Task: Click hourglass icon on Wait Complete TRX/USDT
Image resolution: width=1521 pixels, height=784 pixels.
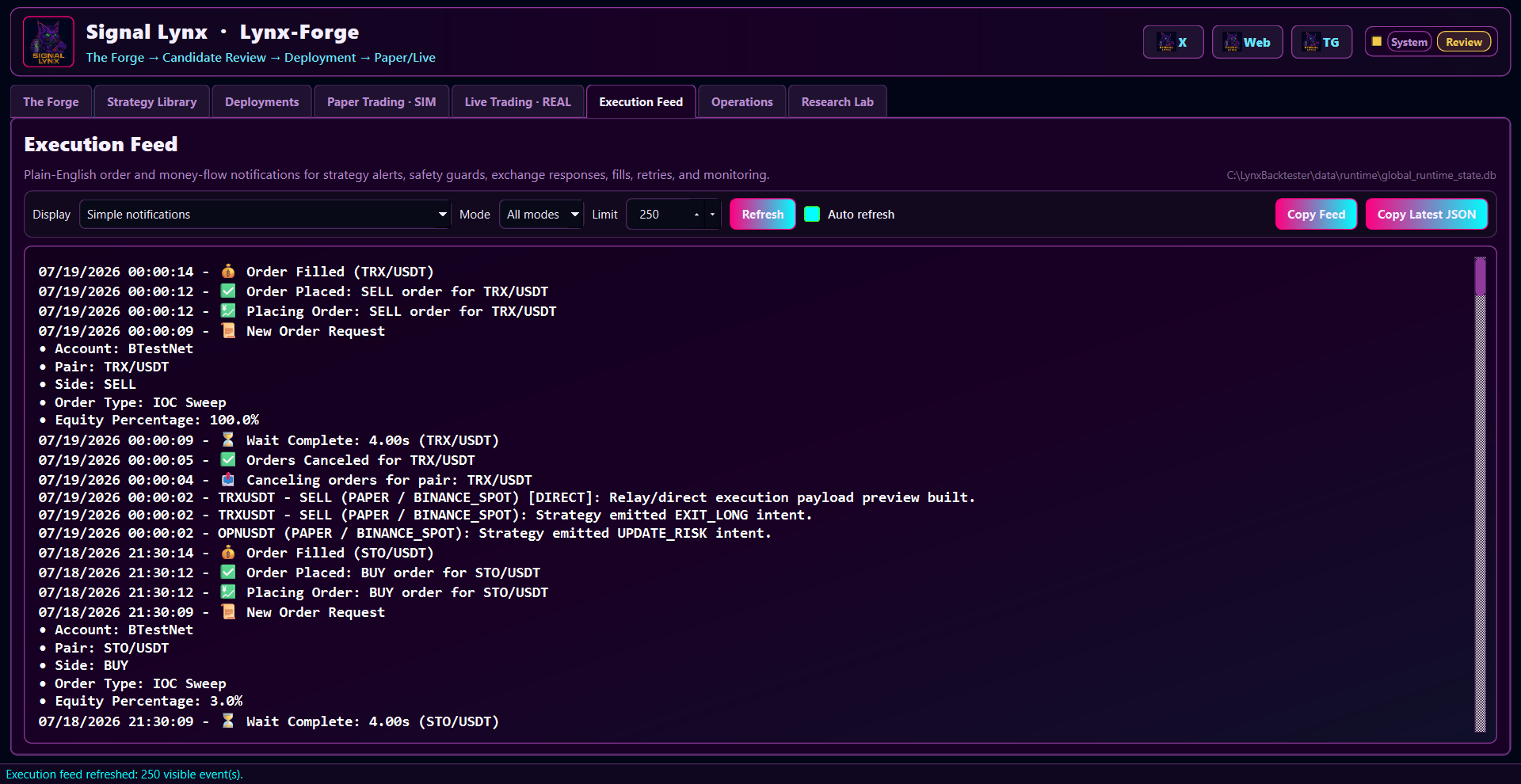Action: point(228,440)
